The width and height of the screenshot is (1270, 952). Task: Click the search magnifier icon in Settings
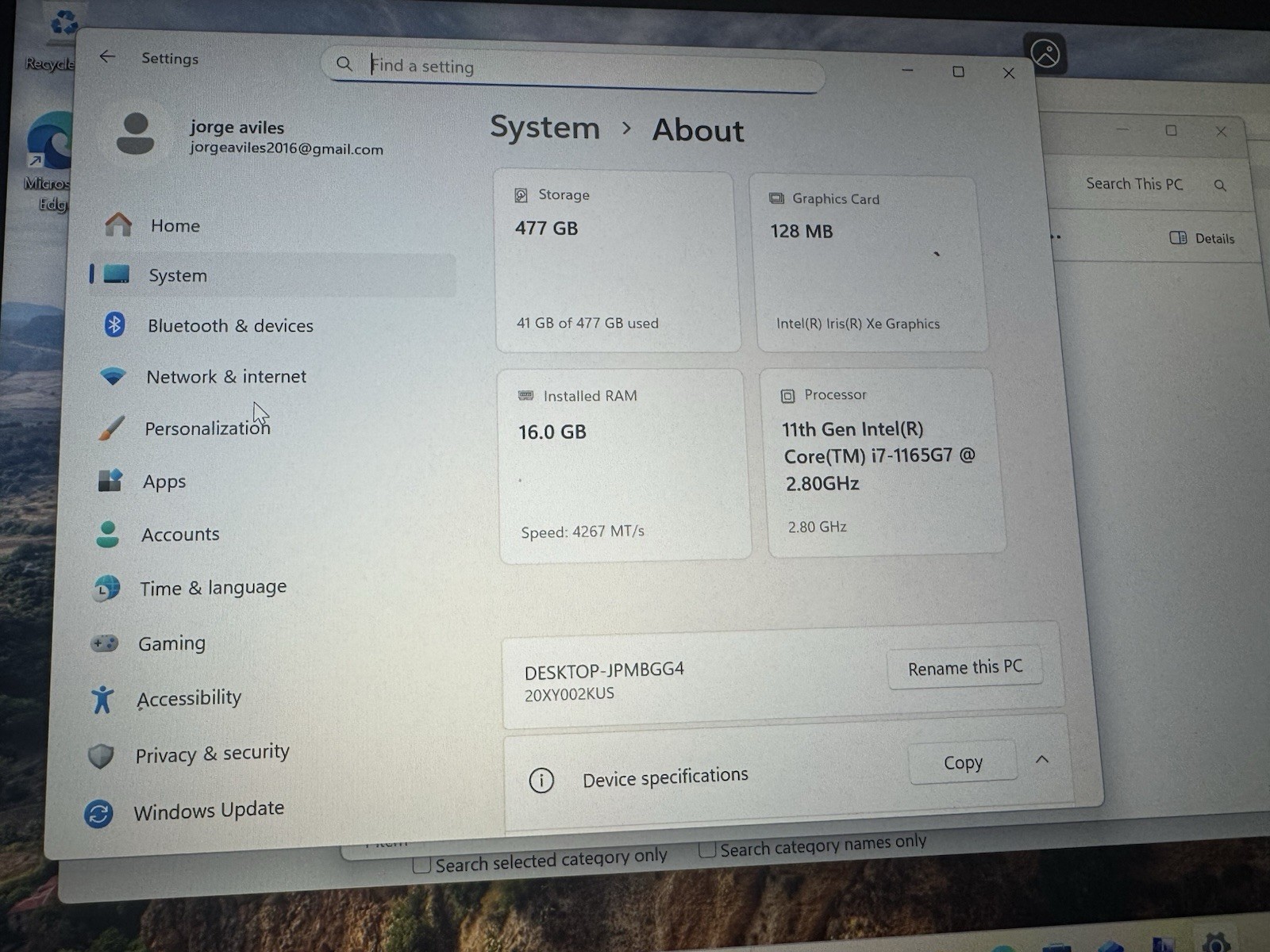click(344, 63)
